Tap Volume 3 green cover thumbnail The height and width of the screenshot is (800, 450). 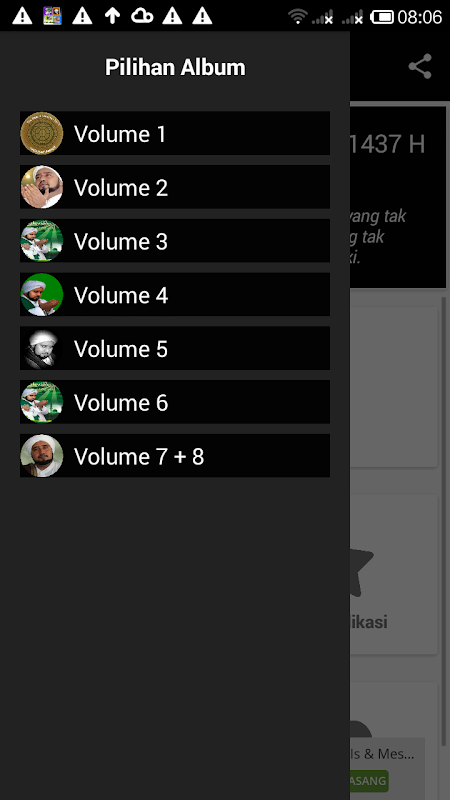coord(42,241)
